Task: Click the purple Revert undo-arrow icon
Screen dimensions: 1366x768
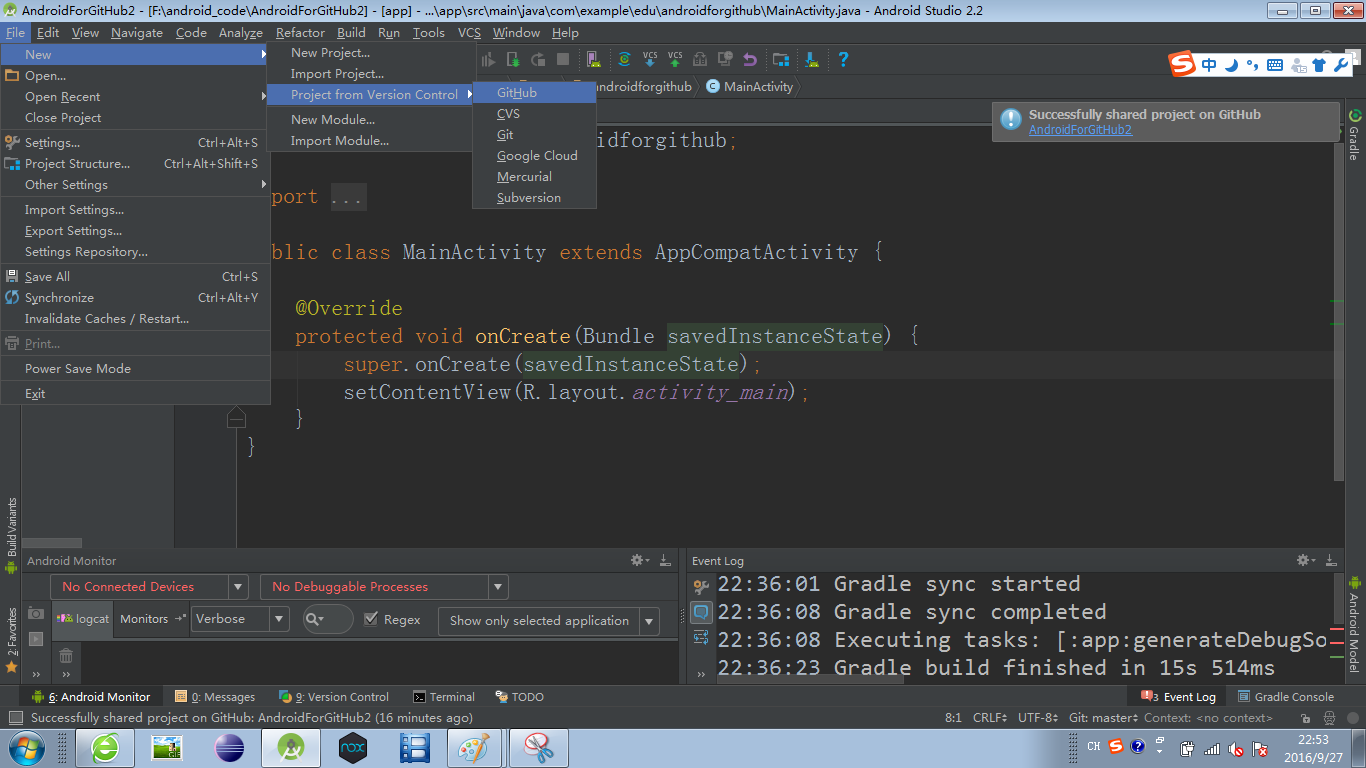Action: coord(750,59)
